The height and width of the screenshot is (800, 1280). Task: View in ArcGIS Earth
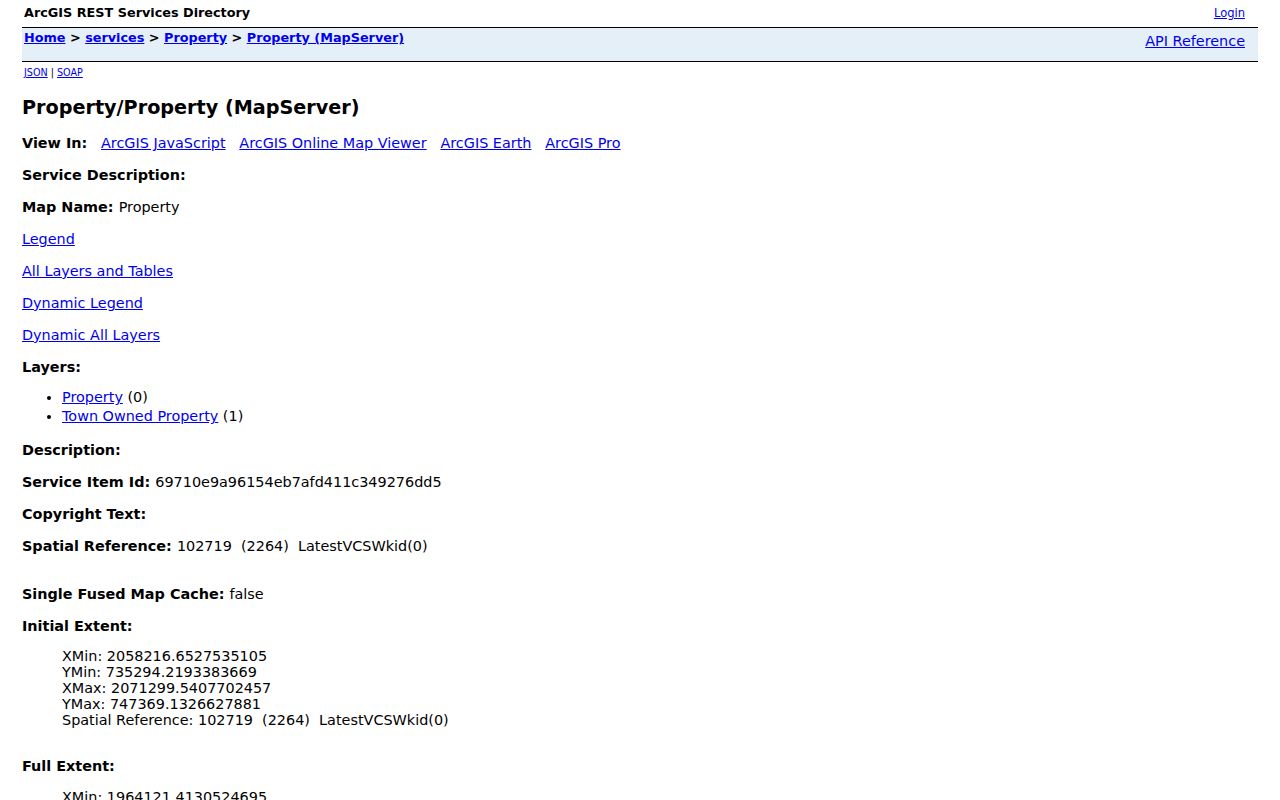486,143
